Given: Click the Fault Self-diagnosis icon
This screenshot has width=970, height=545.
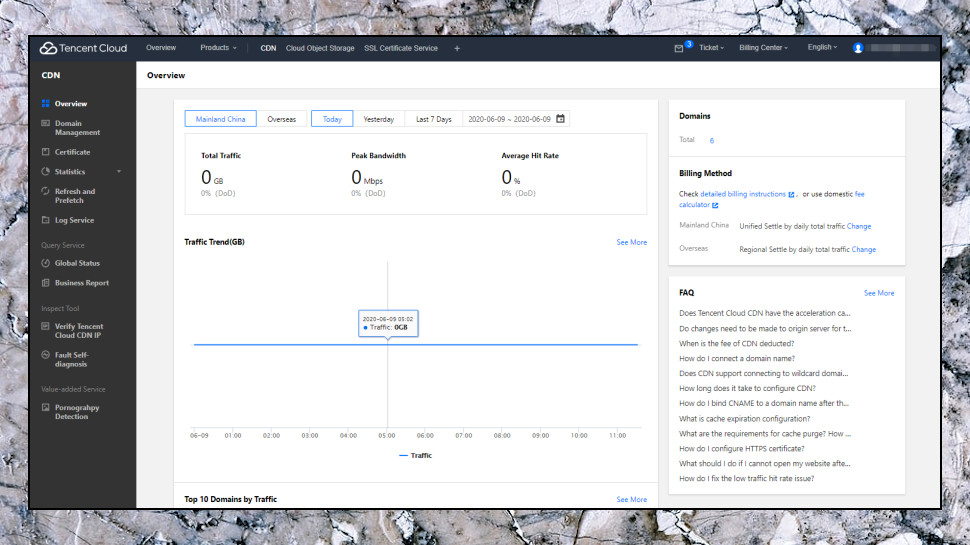Looking at the screenshot, I should tap(45, 355).
